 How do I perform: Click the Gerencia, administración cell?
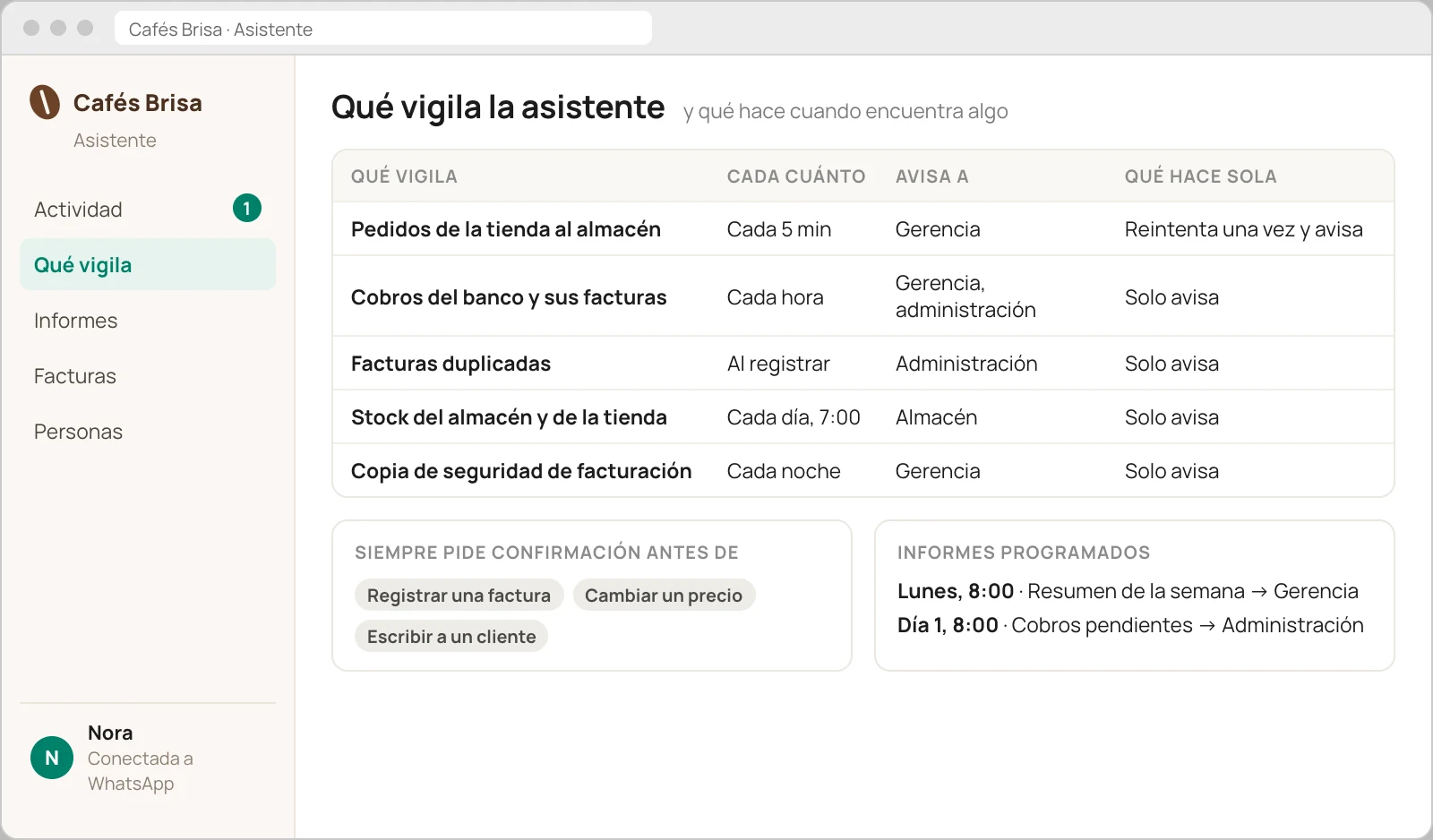coord(965,296)
